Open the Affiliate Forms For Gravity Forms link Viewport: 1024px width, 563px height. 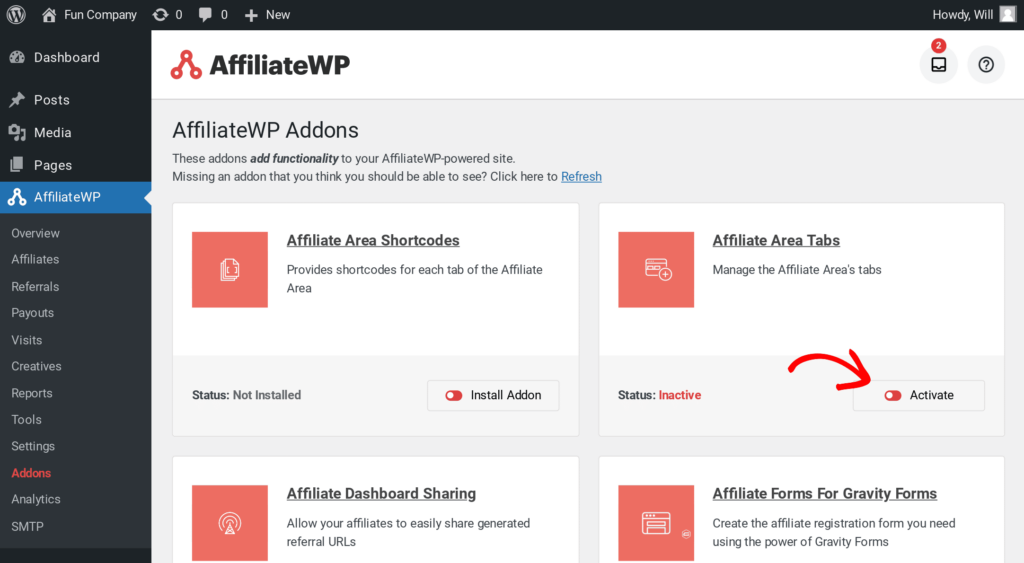point(825,494)
